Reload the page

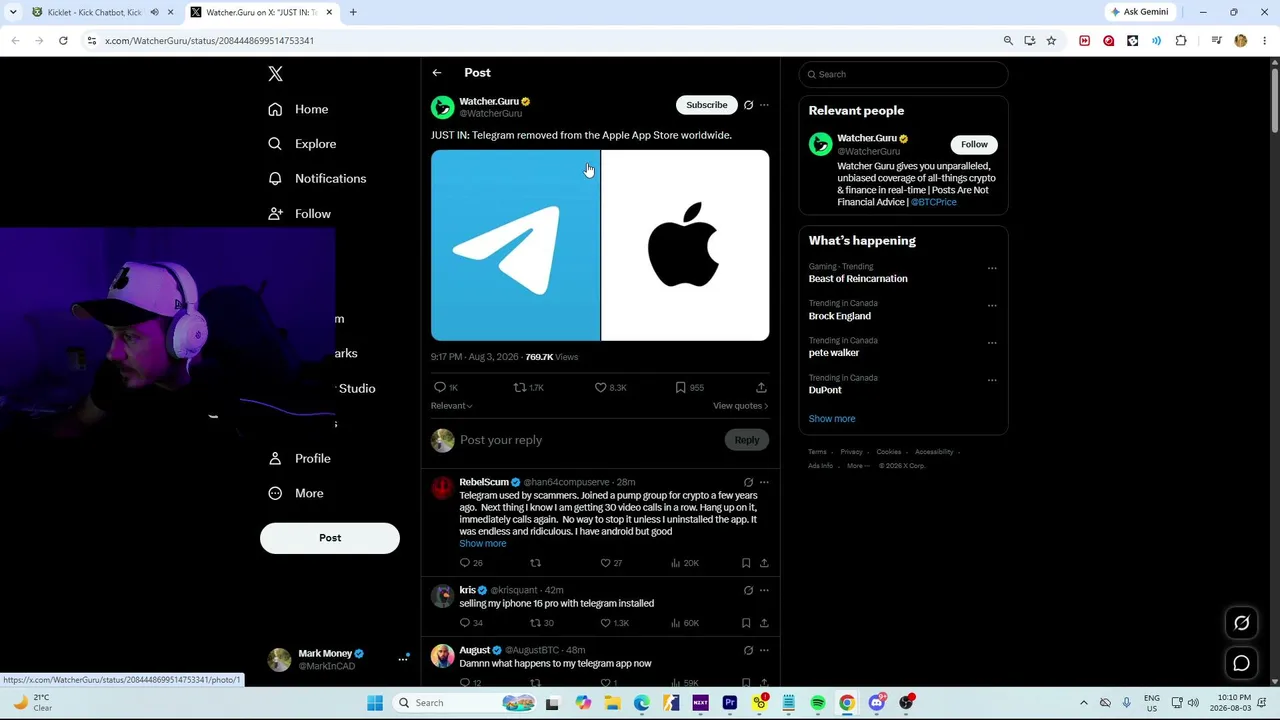[63, 41]
